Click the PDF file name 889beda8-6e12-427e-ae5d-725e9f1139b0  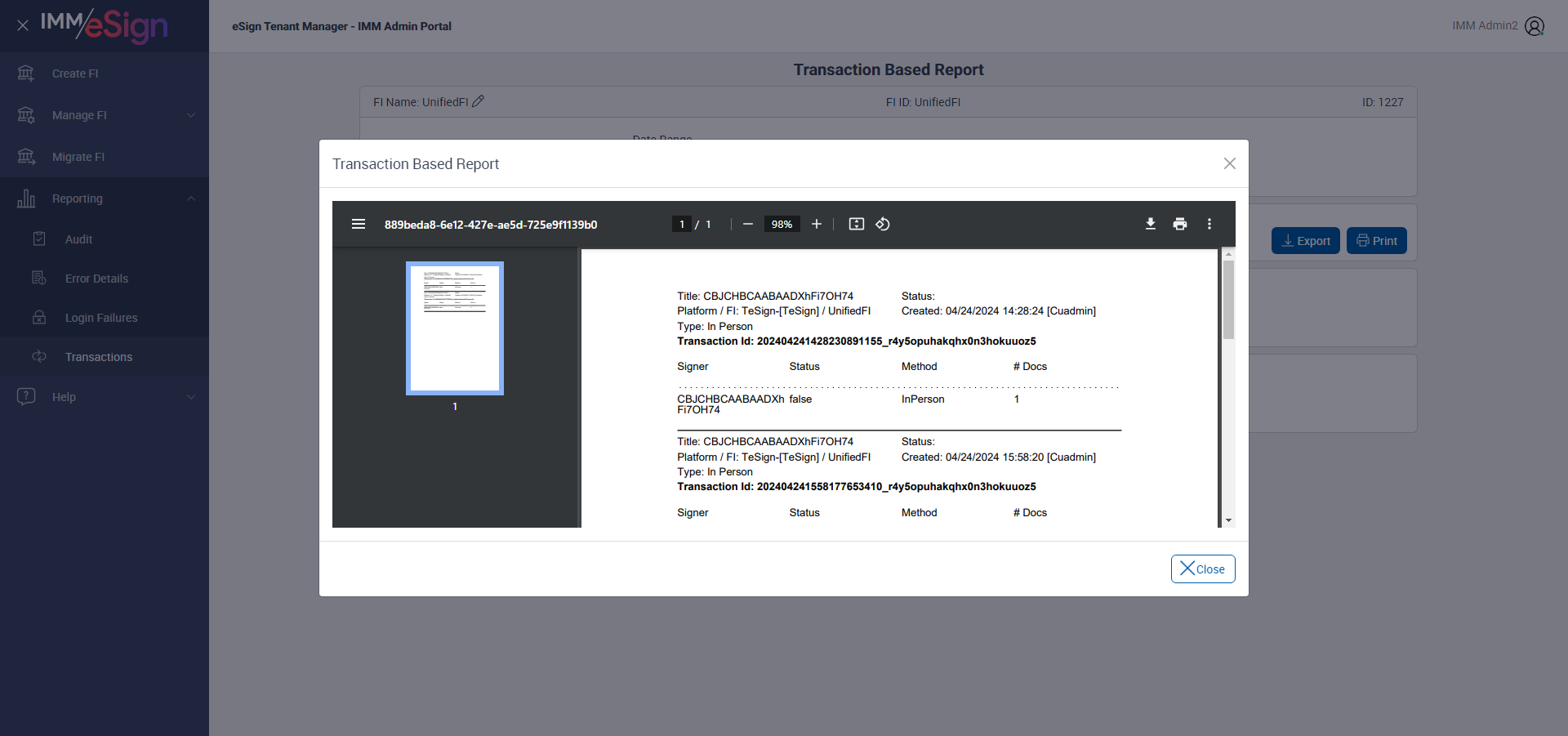(x=491, y=225)
